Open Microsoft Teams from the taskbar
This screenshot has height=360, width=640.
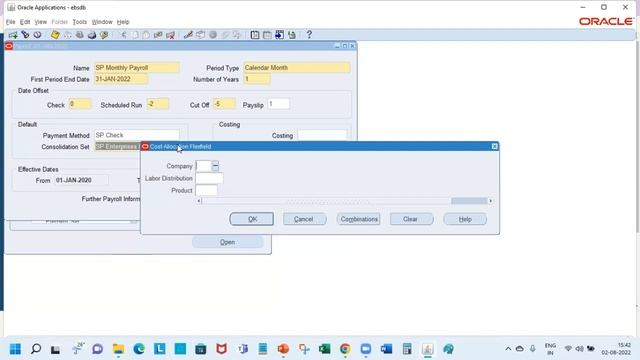242,349
